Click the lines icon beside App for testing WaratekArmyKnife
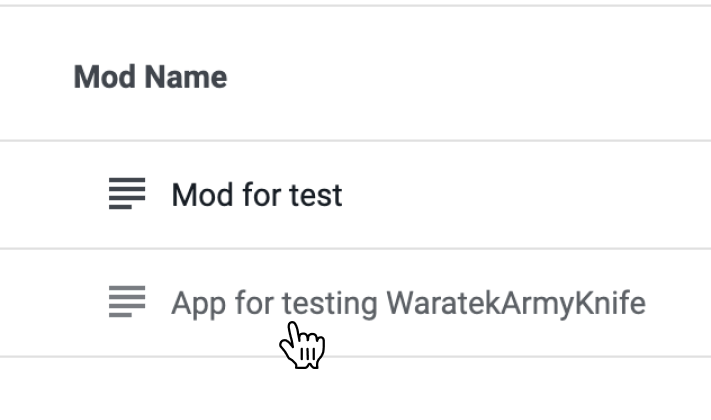Screen dimensions: 711x420 [x=127, y=302]
